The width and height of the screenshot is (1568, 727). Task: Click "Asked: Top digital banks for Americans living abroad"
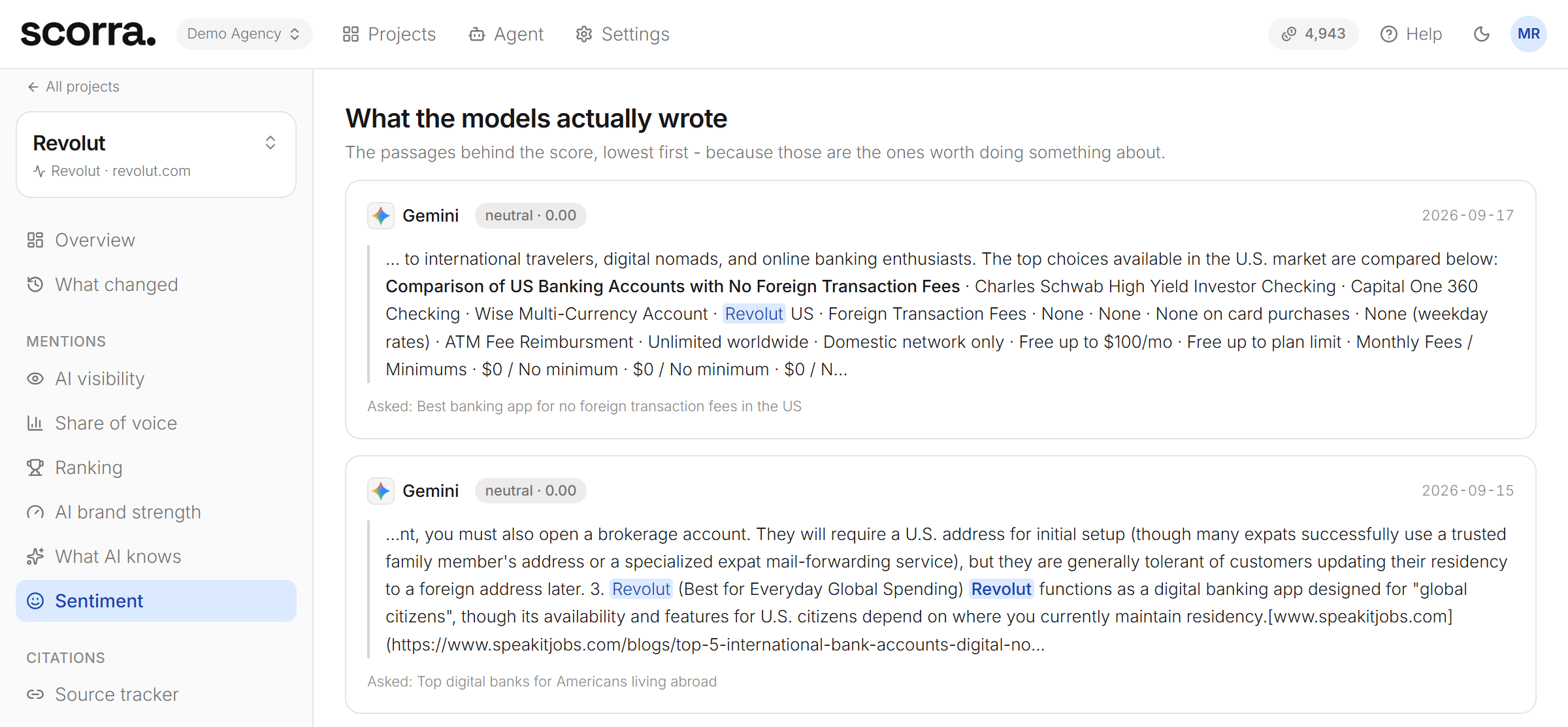542,681
